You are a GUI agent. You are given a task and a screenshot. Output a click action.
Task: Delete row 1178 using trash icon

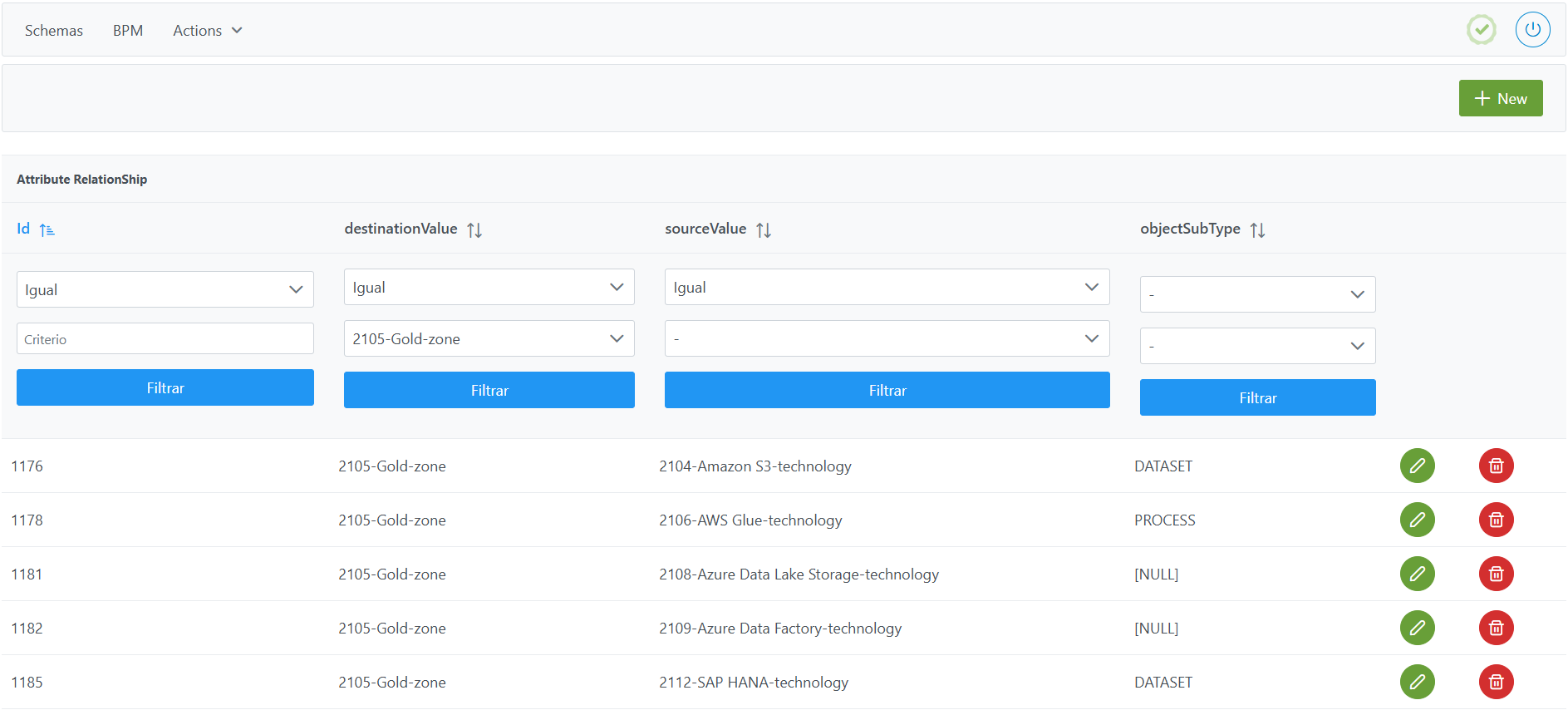(1496, 520)
